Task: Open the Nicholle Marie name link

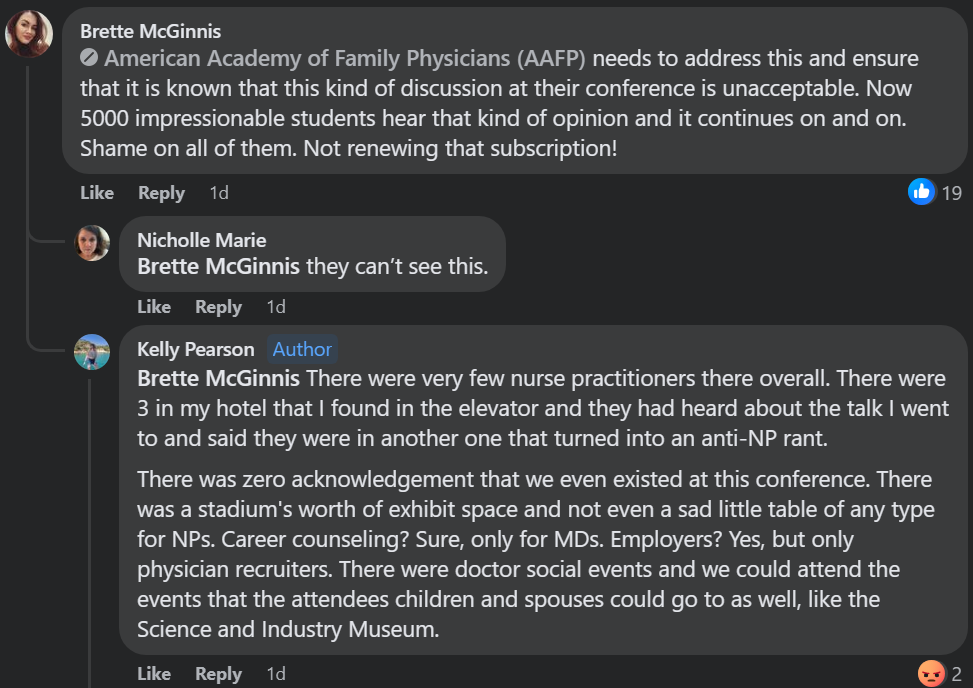Action: (202, 240)
